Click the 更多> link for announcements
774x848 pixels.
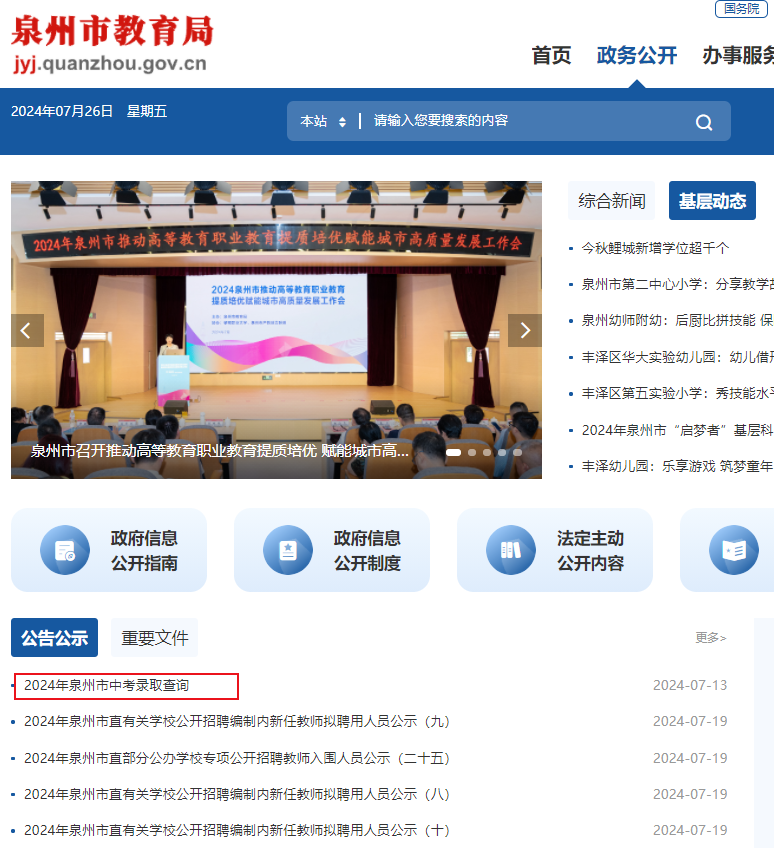pos(711,638)
